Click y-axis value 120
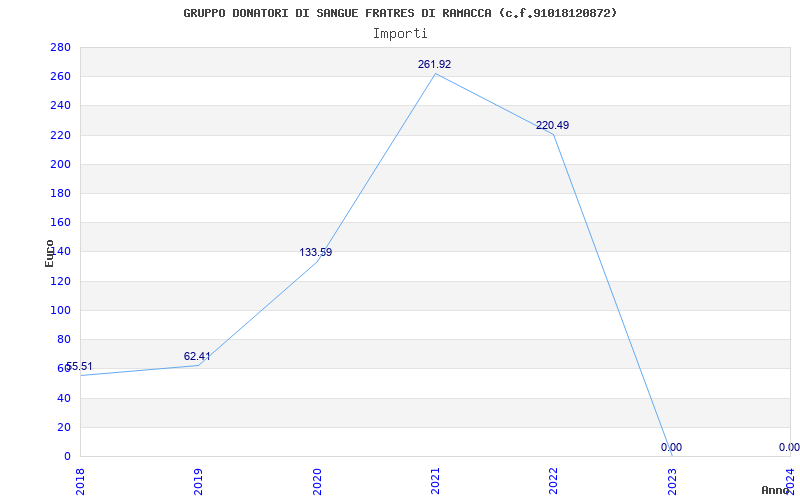 click(x=60, y=281)
